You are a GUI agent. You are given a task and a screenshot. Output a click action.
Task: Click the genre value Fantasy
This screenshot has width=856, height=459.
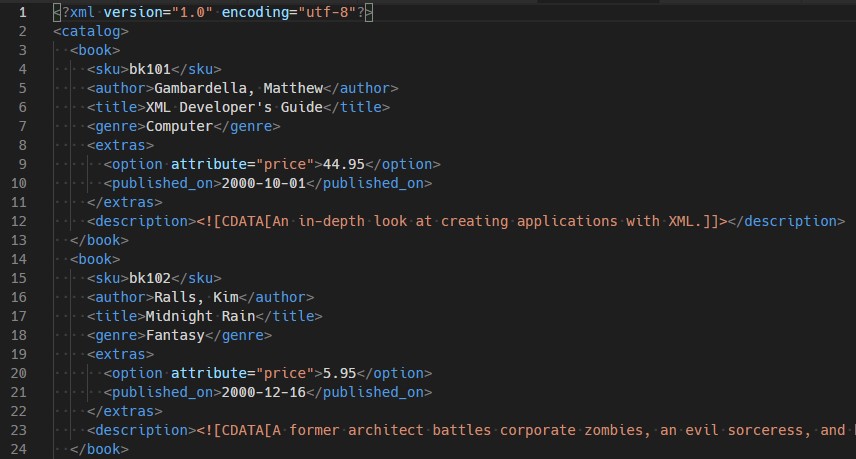coord(175,335)
